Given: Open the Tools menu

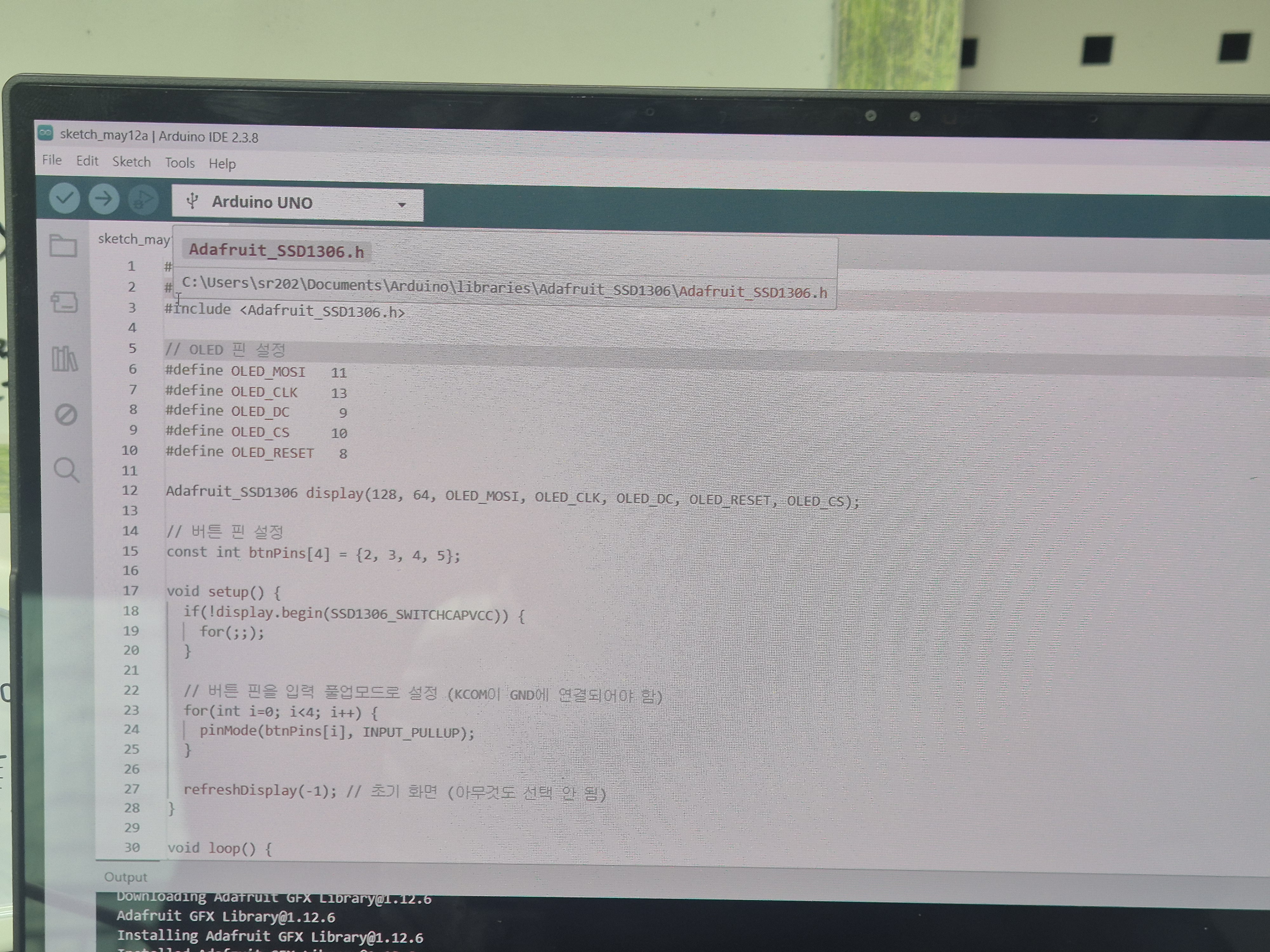Looking at the screenshot, I should (180, 163).
